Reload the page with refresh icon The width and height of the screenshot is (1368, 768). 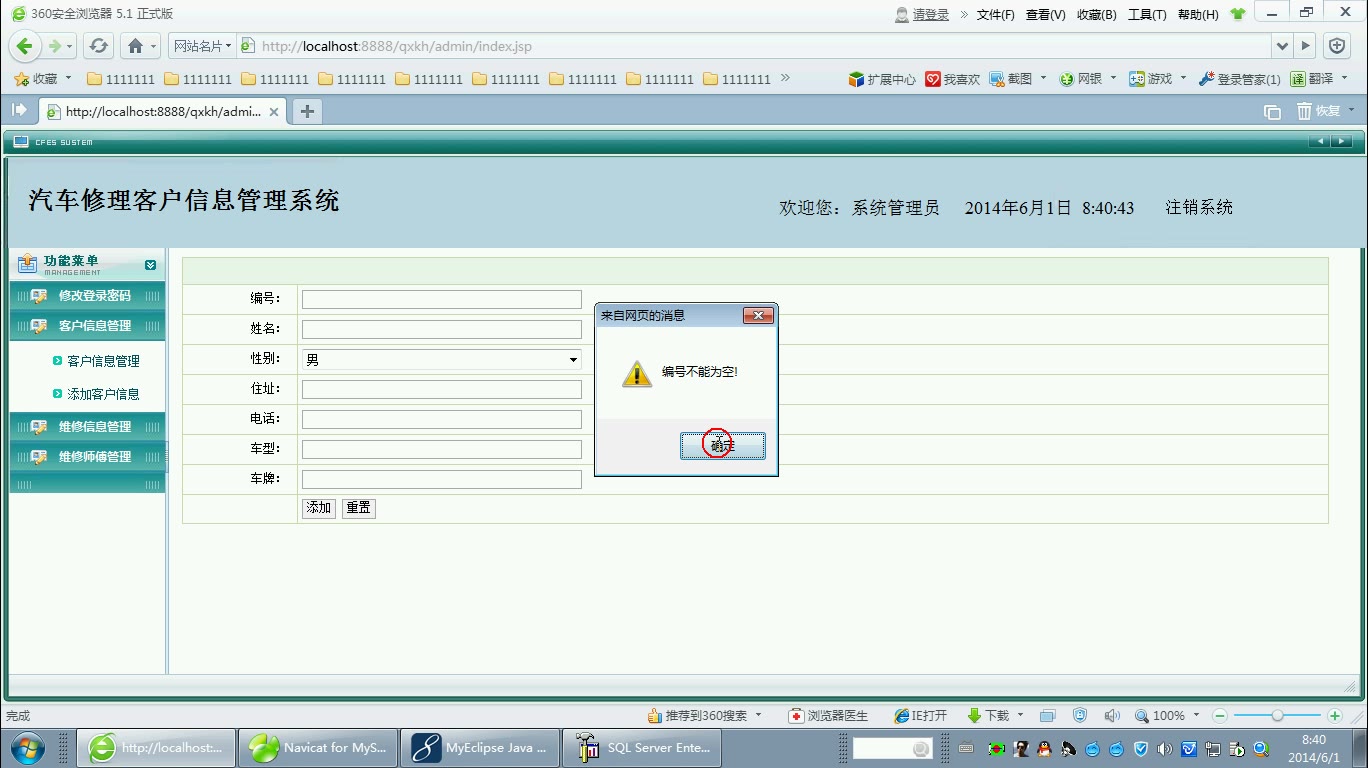tap(98, 46)
